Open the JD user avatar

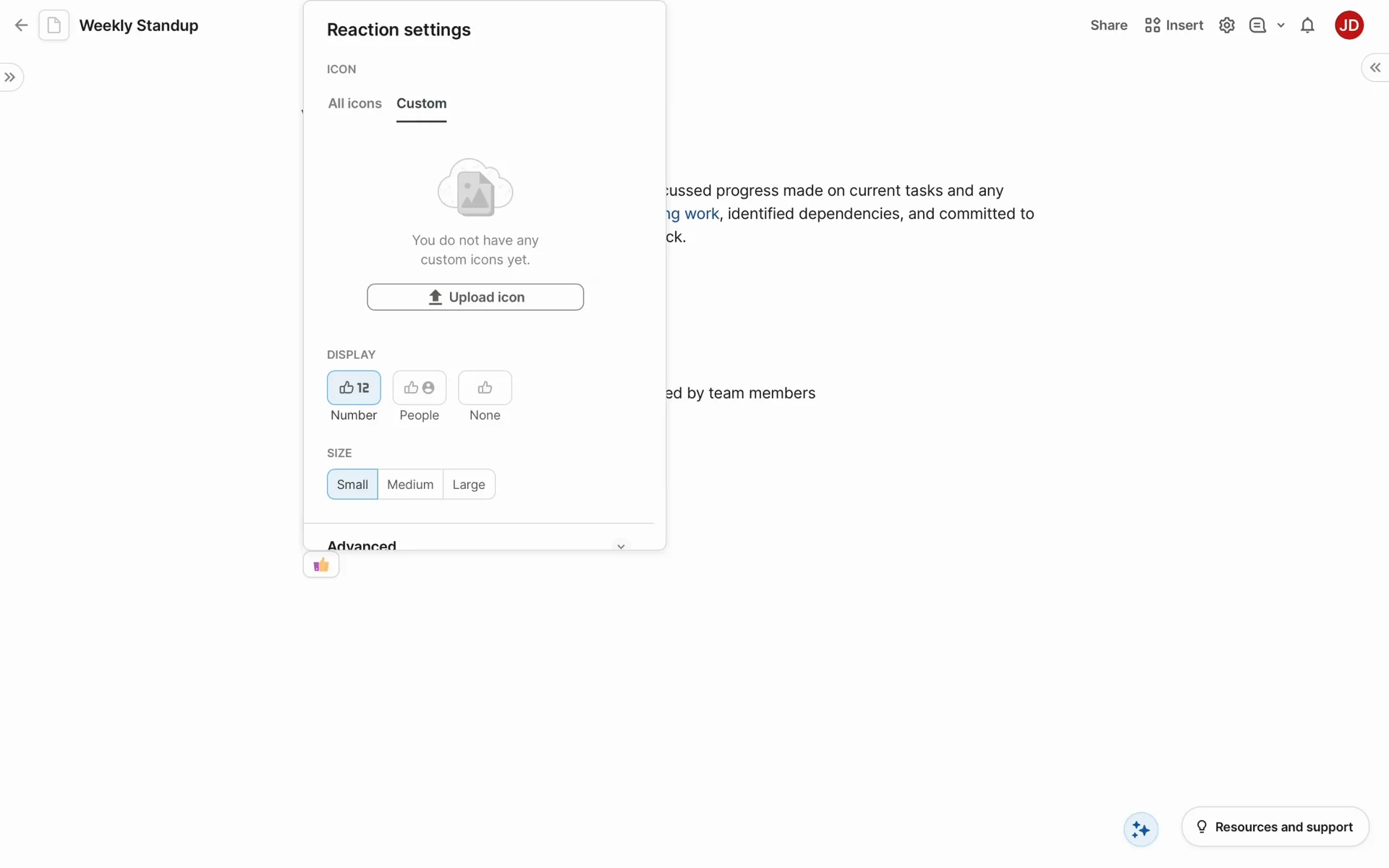[1348, 25]
